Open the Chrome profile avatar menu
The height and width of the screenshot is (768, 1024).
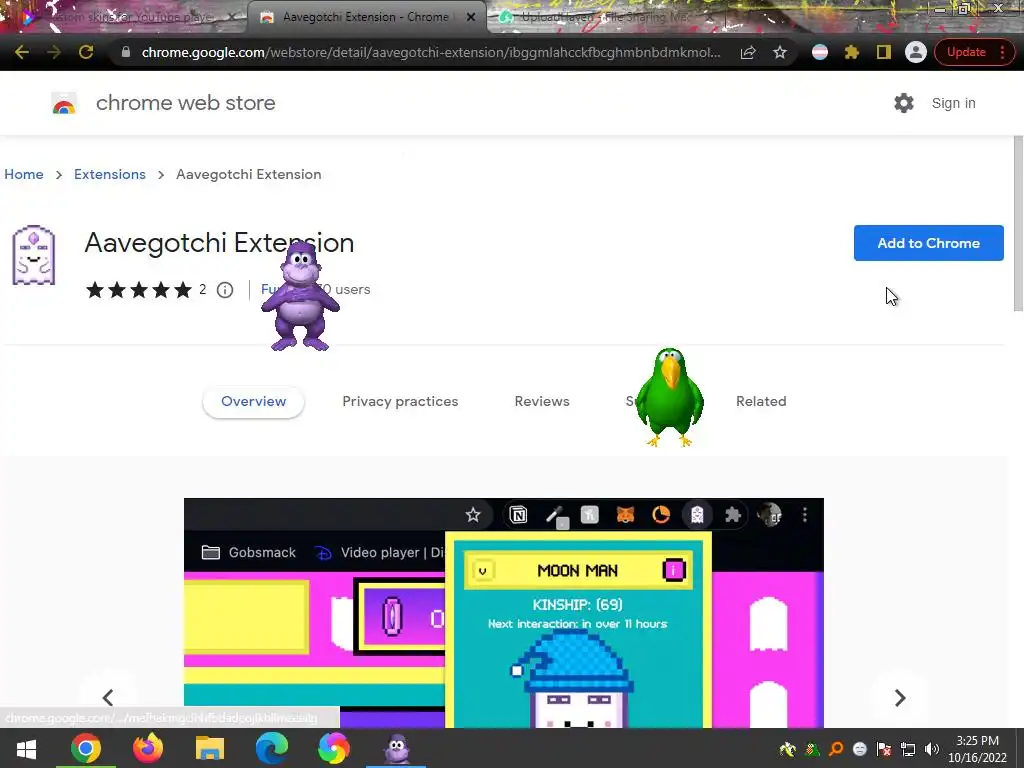click(916, 52)
